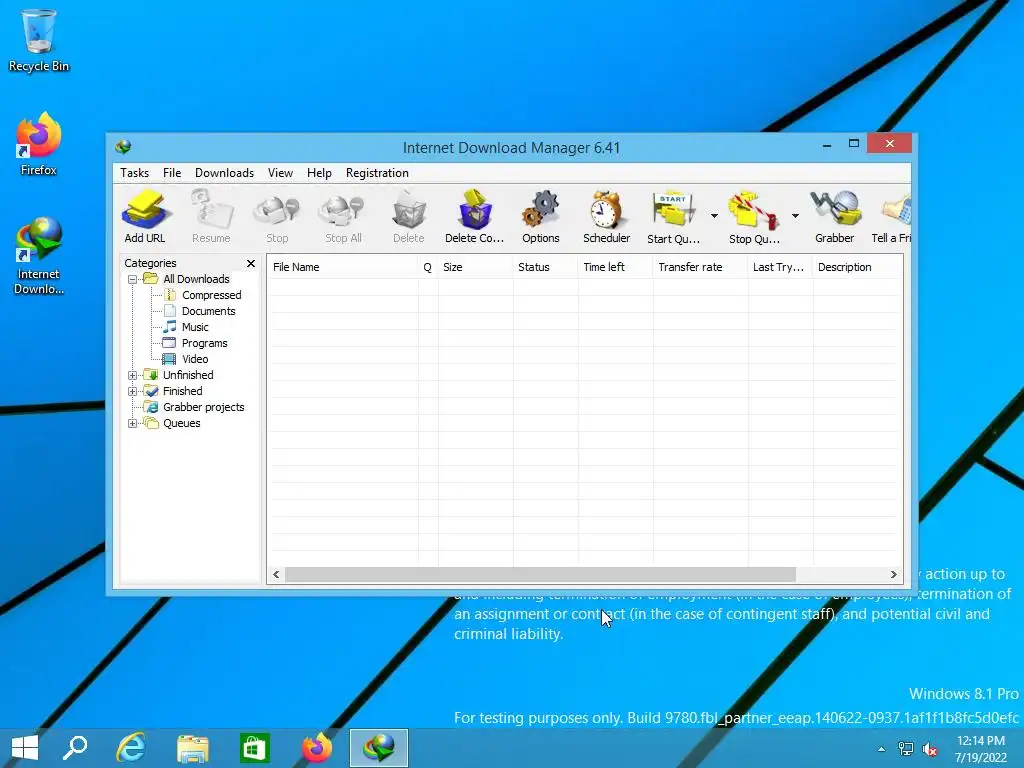
Task: Select the All Downloads folder
Action: [196, 279]
